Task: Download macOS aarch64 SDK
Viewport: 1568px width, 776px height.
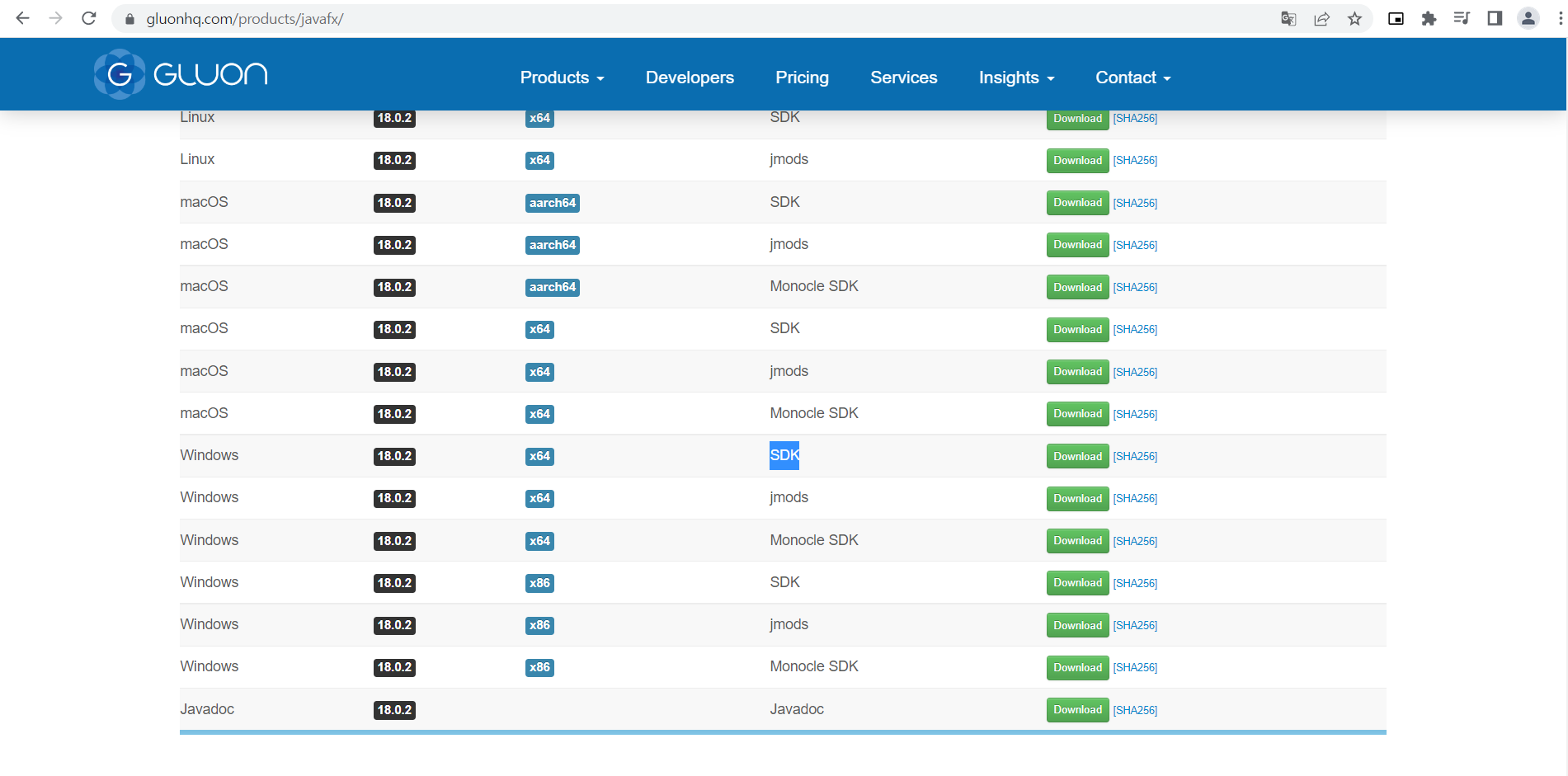Action: pyautogui.click(x=1077, y=203)
